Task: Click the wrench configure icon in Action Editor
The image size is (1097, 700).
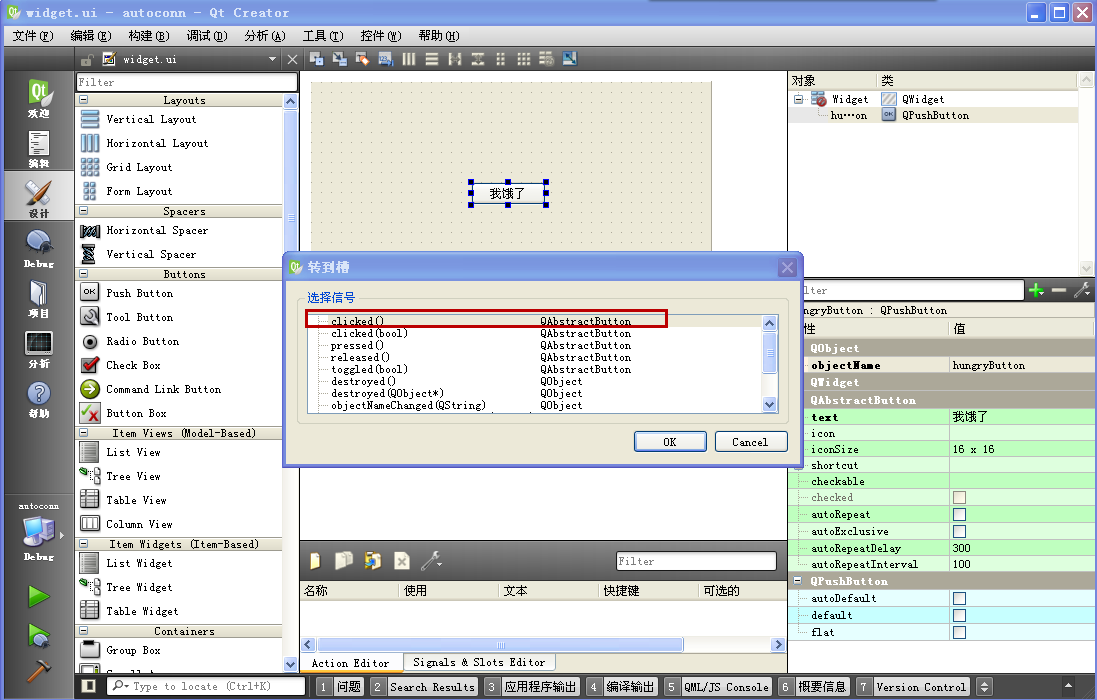Action: 431,561
